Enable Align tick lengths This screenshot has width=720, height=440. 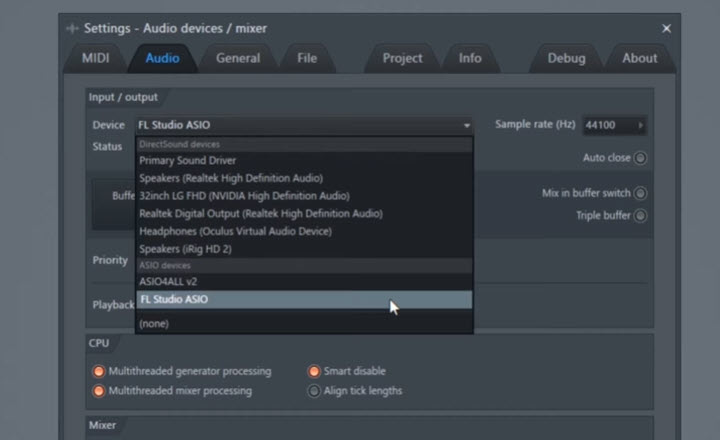[x=314, y=391]
